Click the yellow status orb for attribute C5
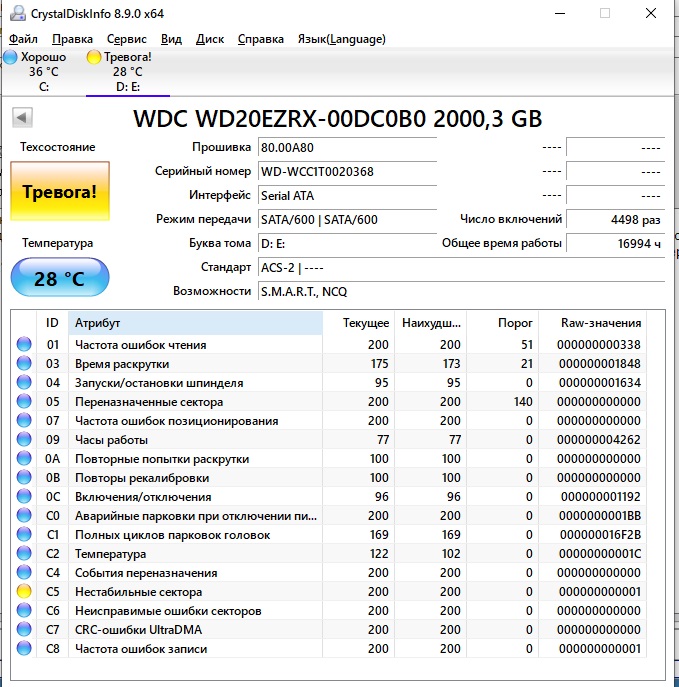The height and width of the screenshot is (687, 679). tap(24, 592)
